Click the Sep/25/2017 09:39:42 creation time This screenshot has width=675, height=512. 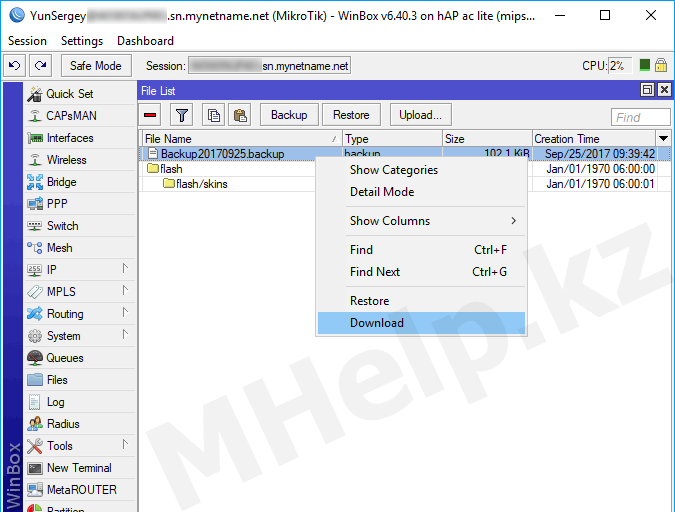point(600,154)
